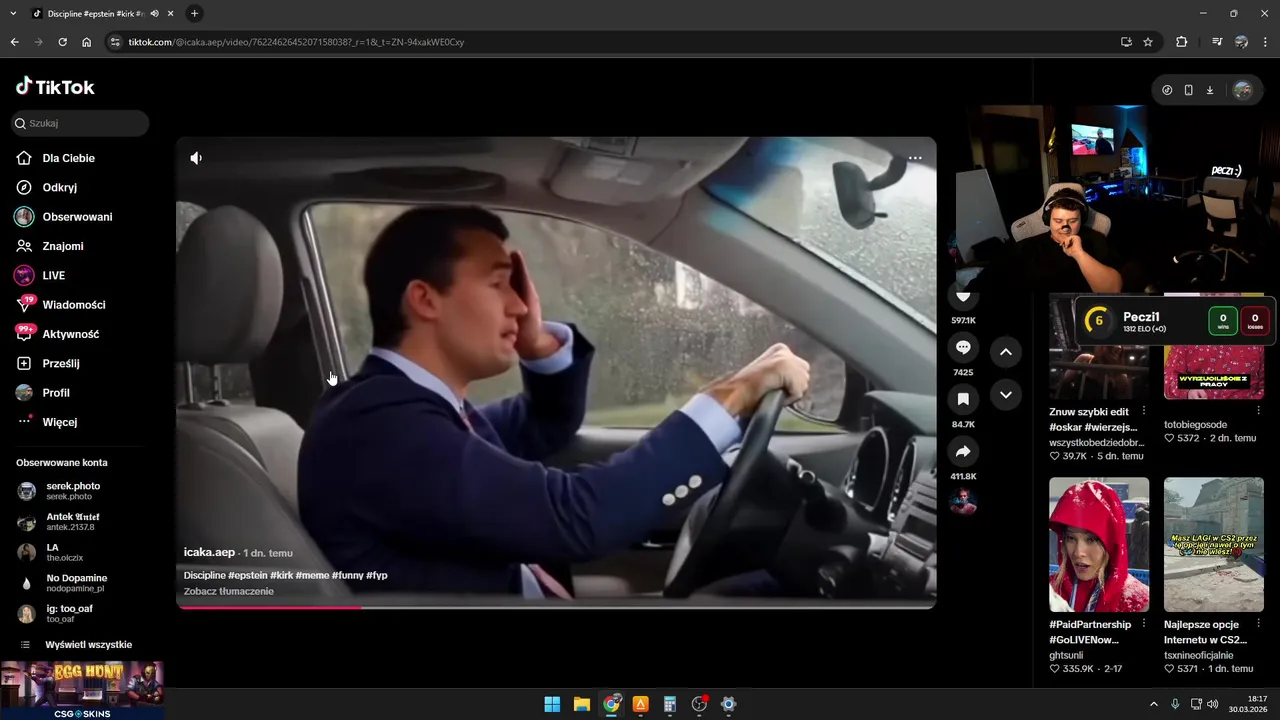Expand Chrome tab search dropdown

13,13
